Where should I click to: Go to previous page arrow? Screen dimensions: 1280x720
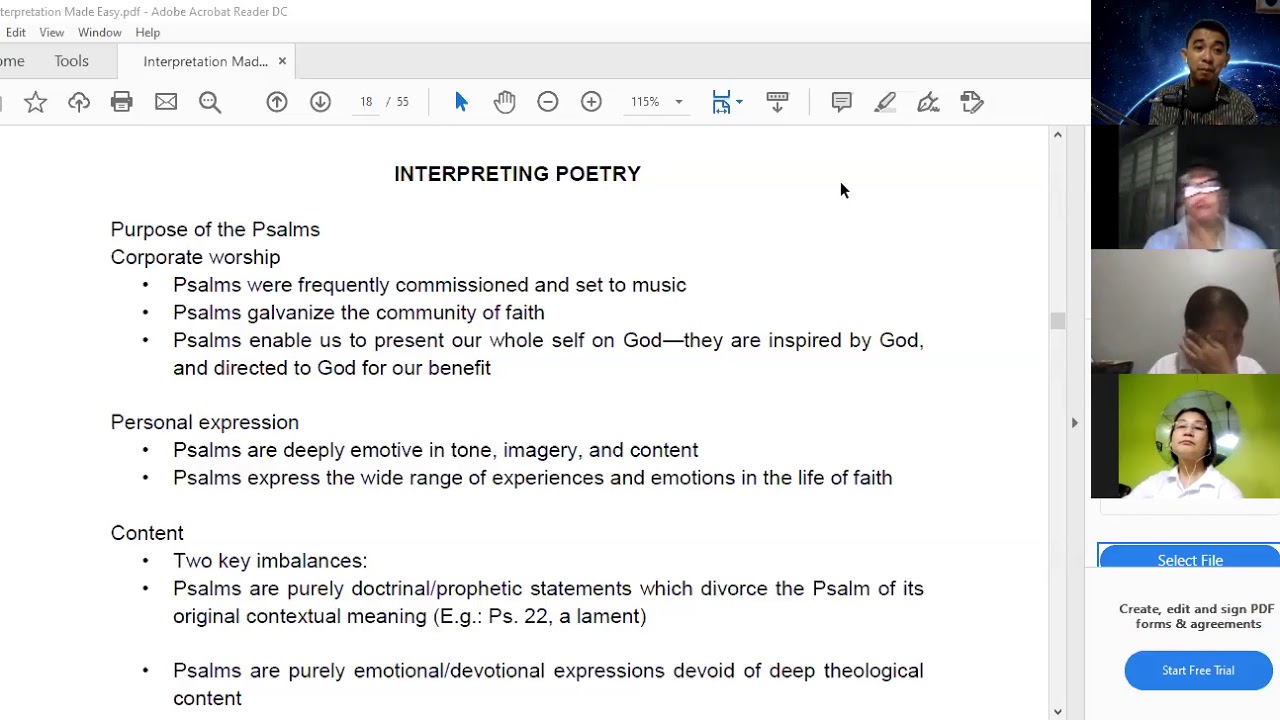[x=277, y=102]
